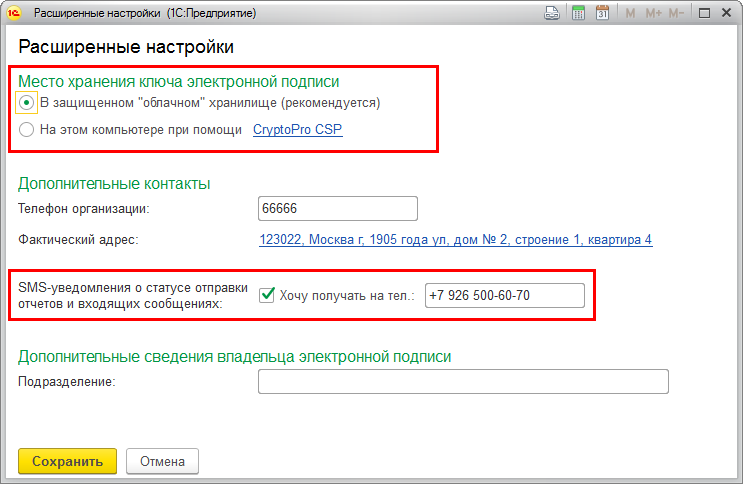Close the Расширенные настройки window
Viewport: 743px width, 484px height.
[727, 13]
